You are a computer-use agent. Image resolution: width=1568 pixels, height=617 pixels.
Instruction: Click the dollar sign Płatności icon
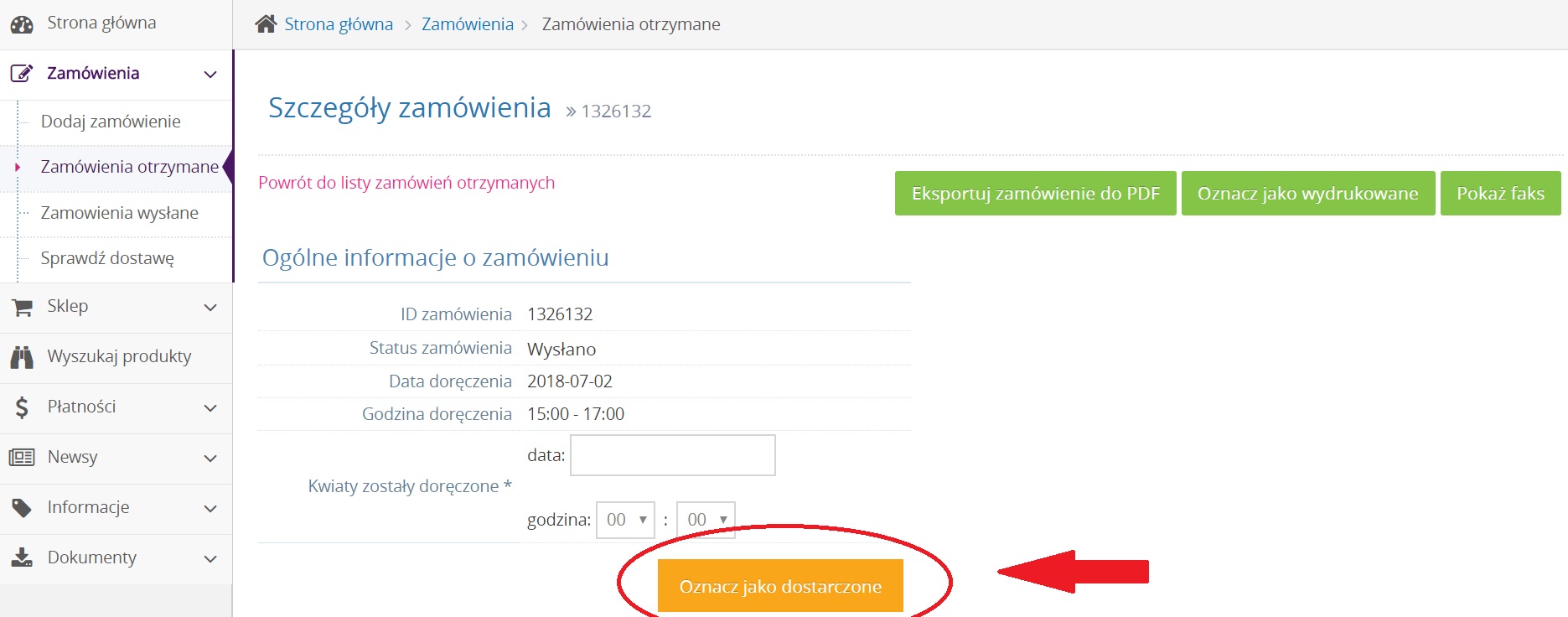(22, 407)
